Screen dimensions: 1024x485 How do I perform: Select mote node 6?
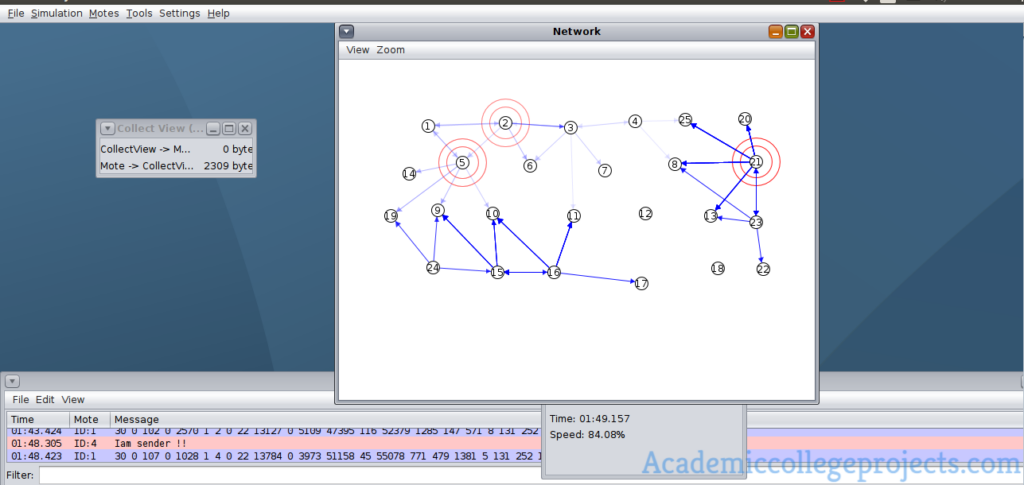[x=530, y=166]
